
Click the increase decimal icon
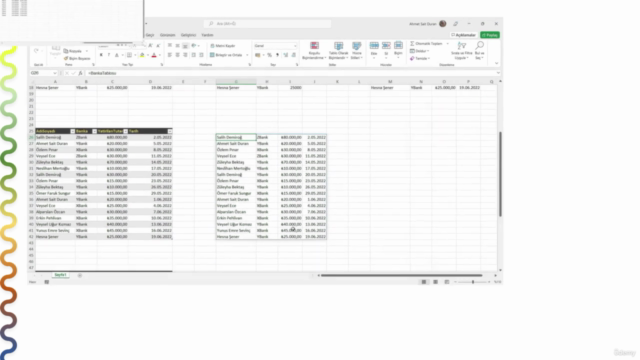[285, 55]
